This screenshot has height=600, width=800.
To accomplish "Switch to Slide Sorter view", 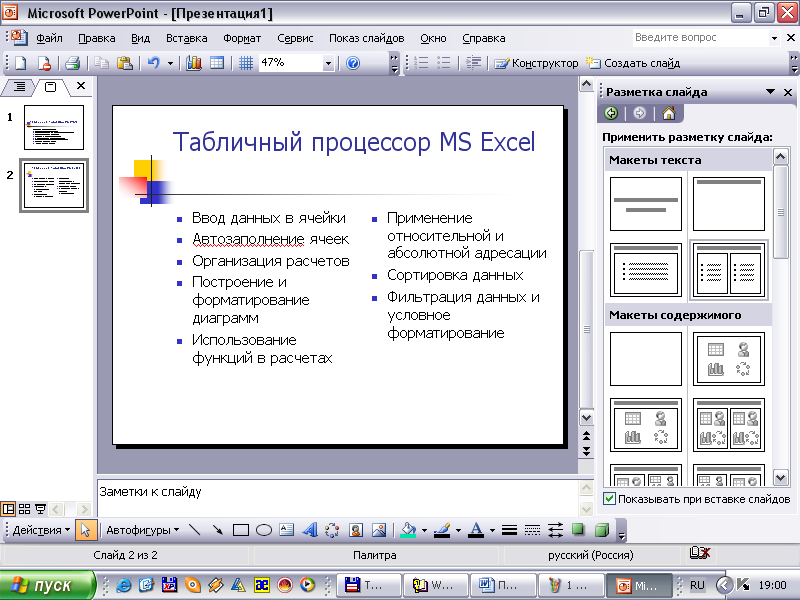I will pyautogui.click(x=24, y=509).
